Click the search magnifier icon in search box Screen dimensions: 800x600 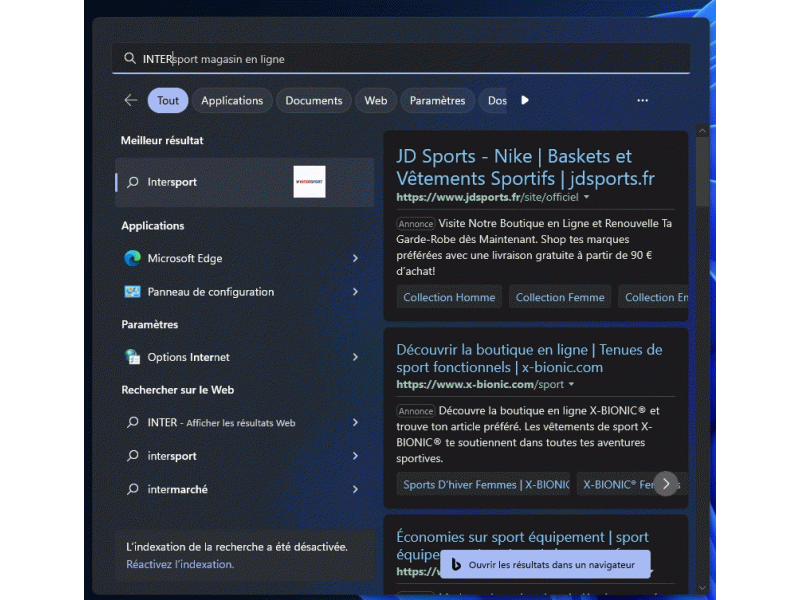pos(130,58)
